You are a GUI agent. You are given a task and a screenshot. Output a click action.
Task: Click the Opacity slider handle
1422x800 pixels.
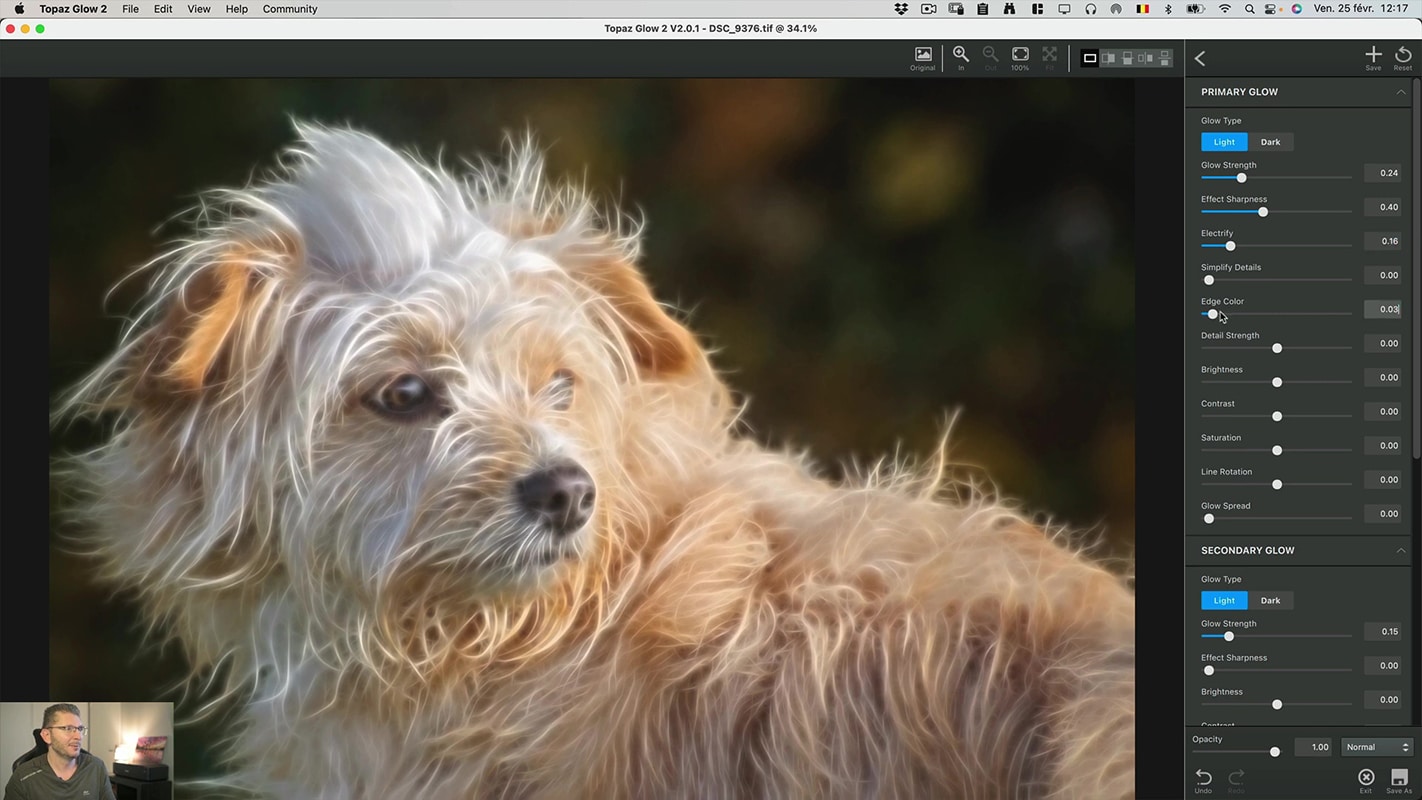[1274, 752]
